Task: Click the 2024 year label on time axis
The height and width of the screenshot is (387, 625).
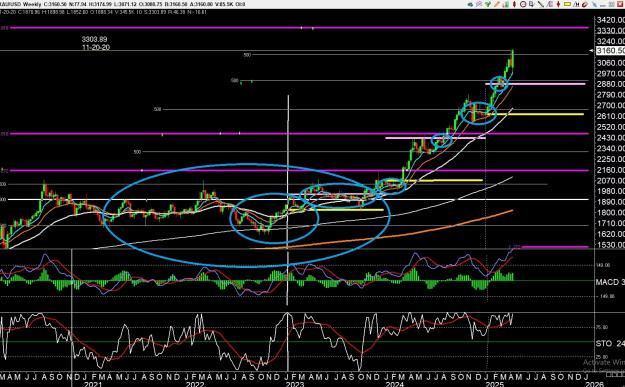Action: pyautogui.click(x=395, y=384)
